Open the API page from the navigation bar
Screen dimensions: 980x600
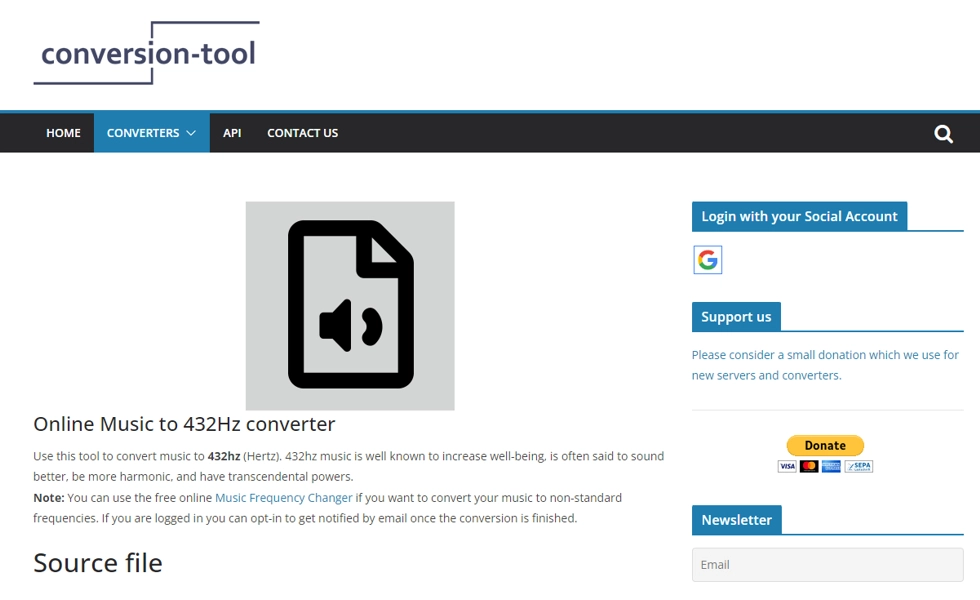click(231, 132)
